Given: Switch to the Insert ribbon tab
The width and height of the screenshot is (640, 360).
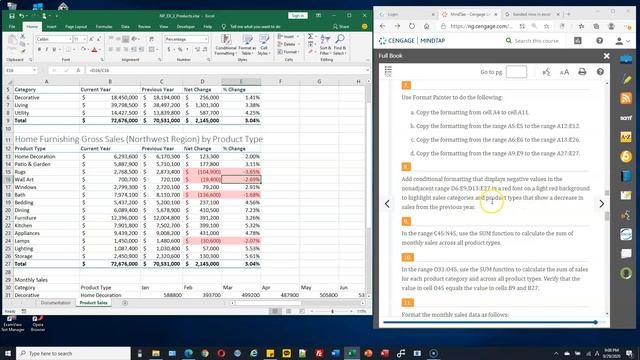Looking at the screenshot, I should (51, 27).
